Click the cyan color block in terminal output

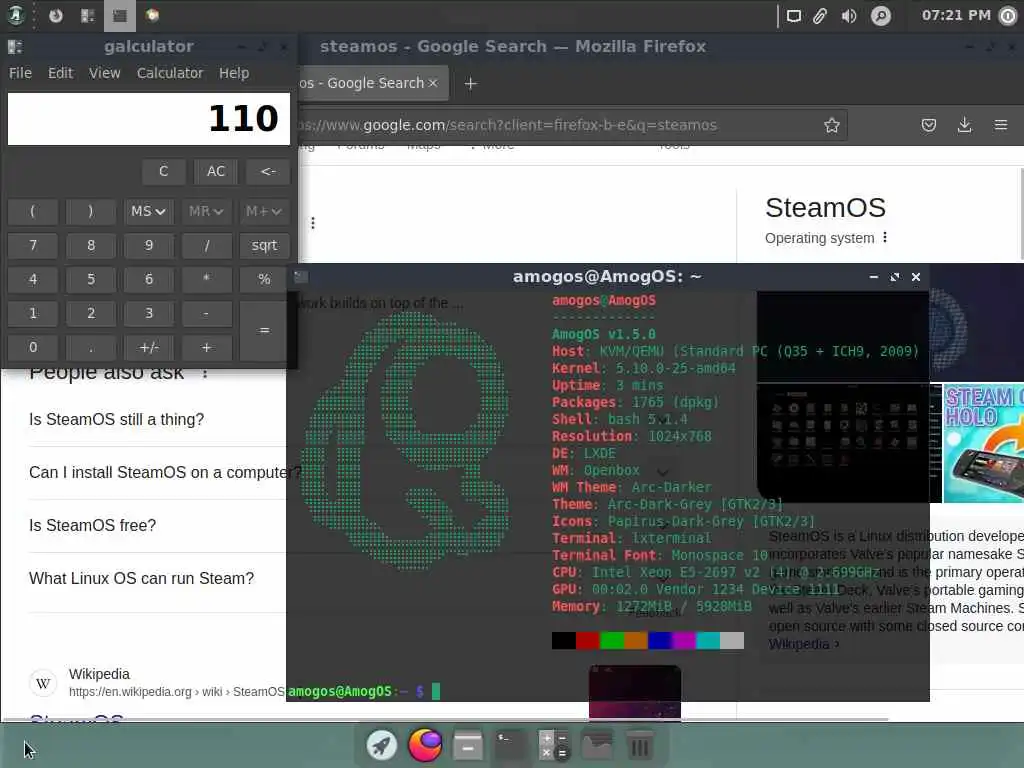[708, 641]
